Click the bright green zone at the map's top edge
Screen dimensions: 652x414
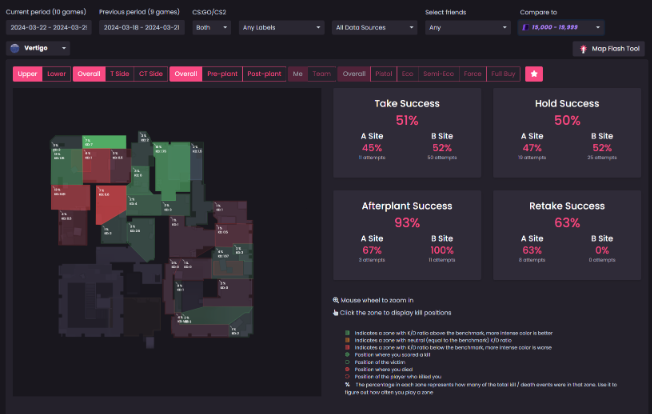[x=104, y=142]
